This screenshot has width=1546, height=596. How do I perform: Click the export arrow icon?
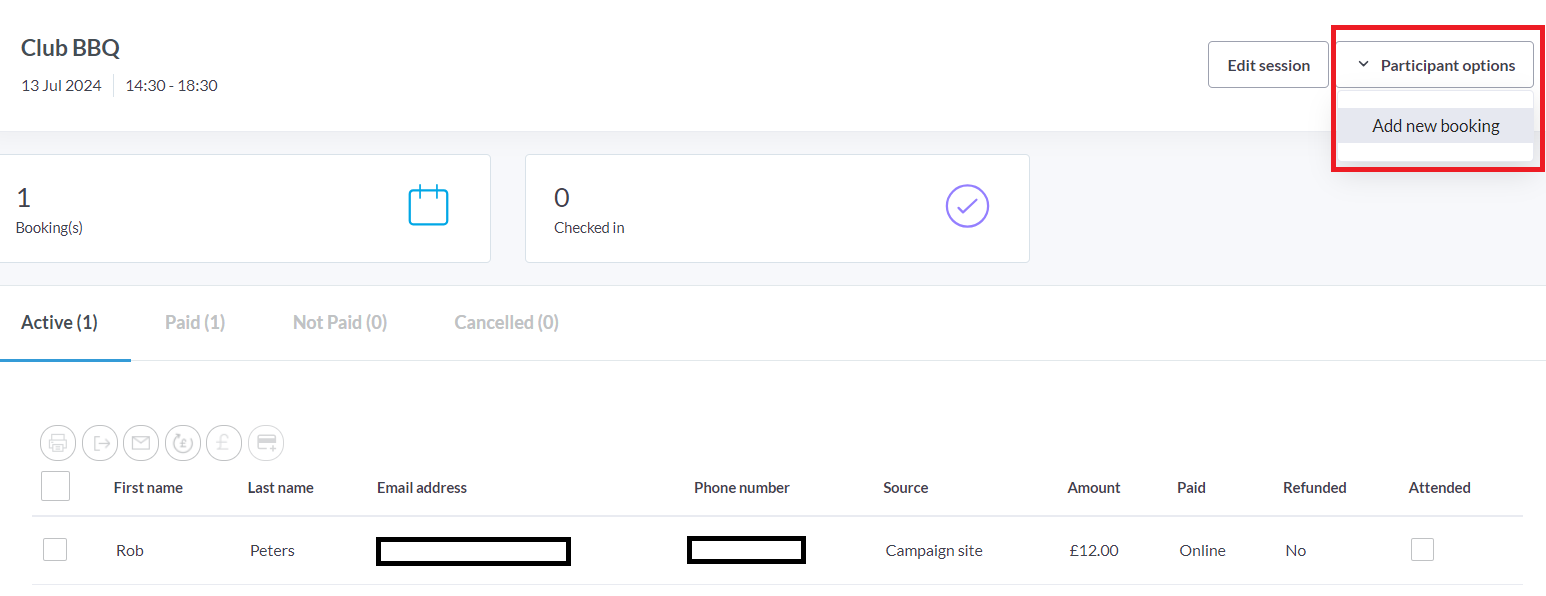[100, 443]
